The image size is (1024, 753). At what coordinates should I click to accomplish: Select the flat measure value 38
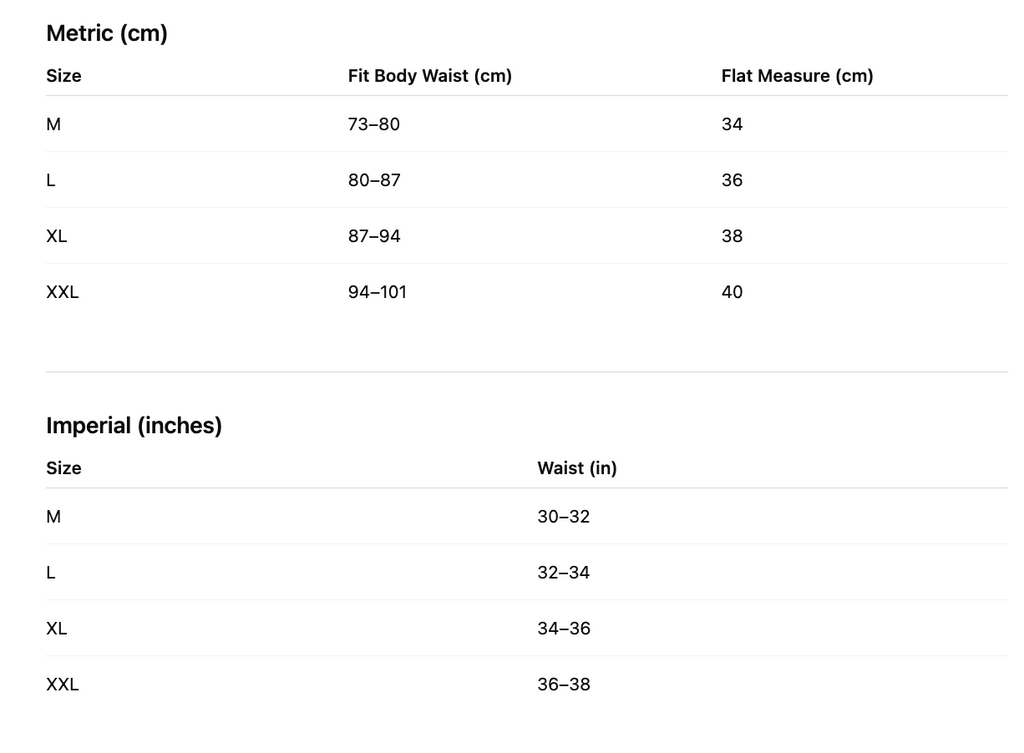pos(732,236)
